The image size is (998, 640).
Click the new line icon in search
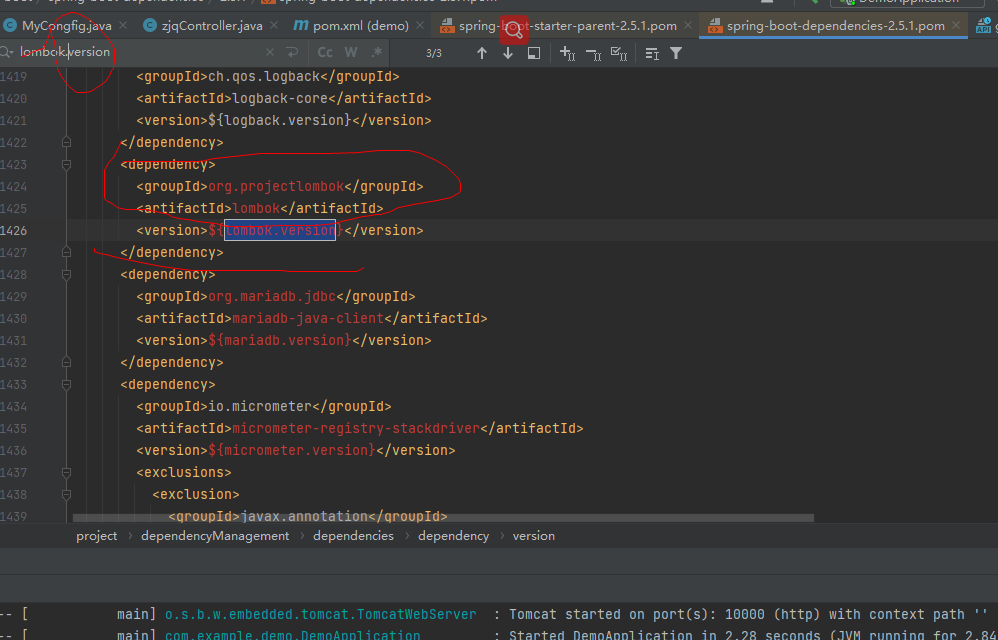[292, 53]
